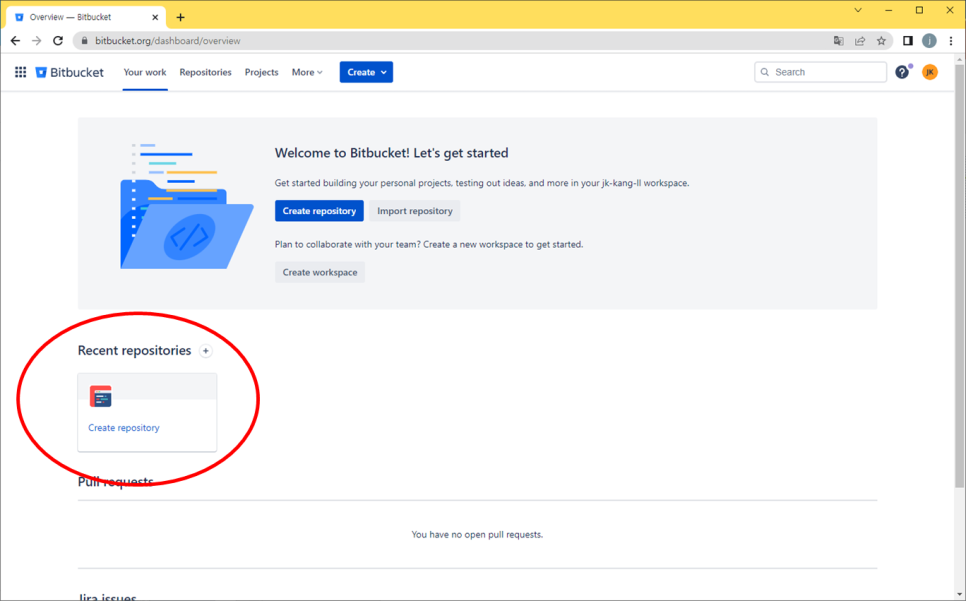Click the Recent repositories heading
The width and height of the screenshot is (966, 601).
click(134, 350)
